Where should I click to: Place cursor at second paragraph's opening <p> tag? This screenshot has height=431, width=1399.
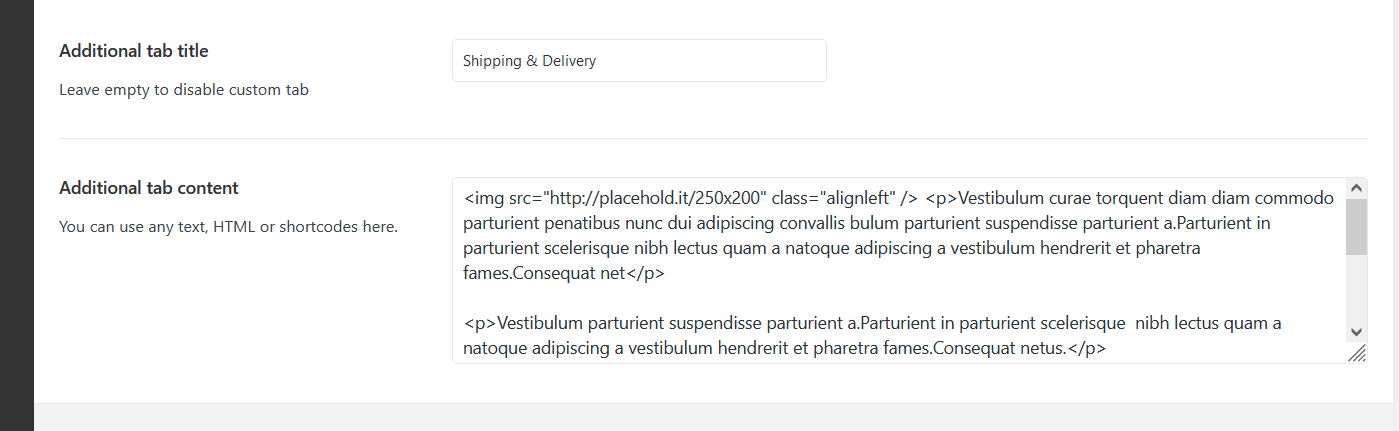pyautogui.click(x=480, y=323)
